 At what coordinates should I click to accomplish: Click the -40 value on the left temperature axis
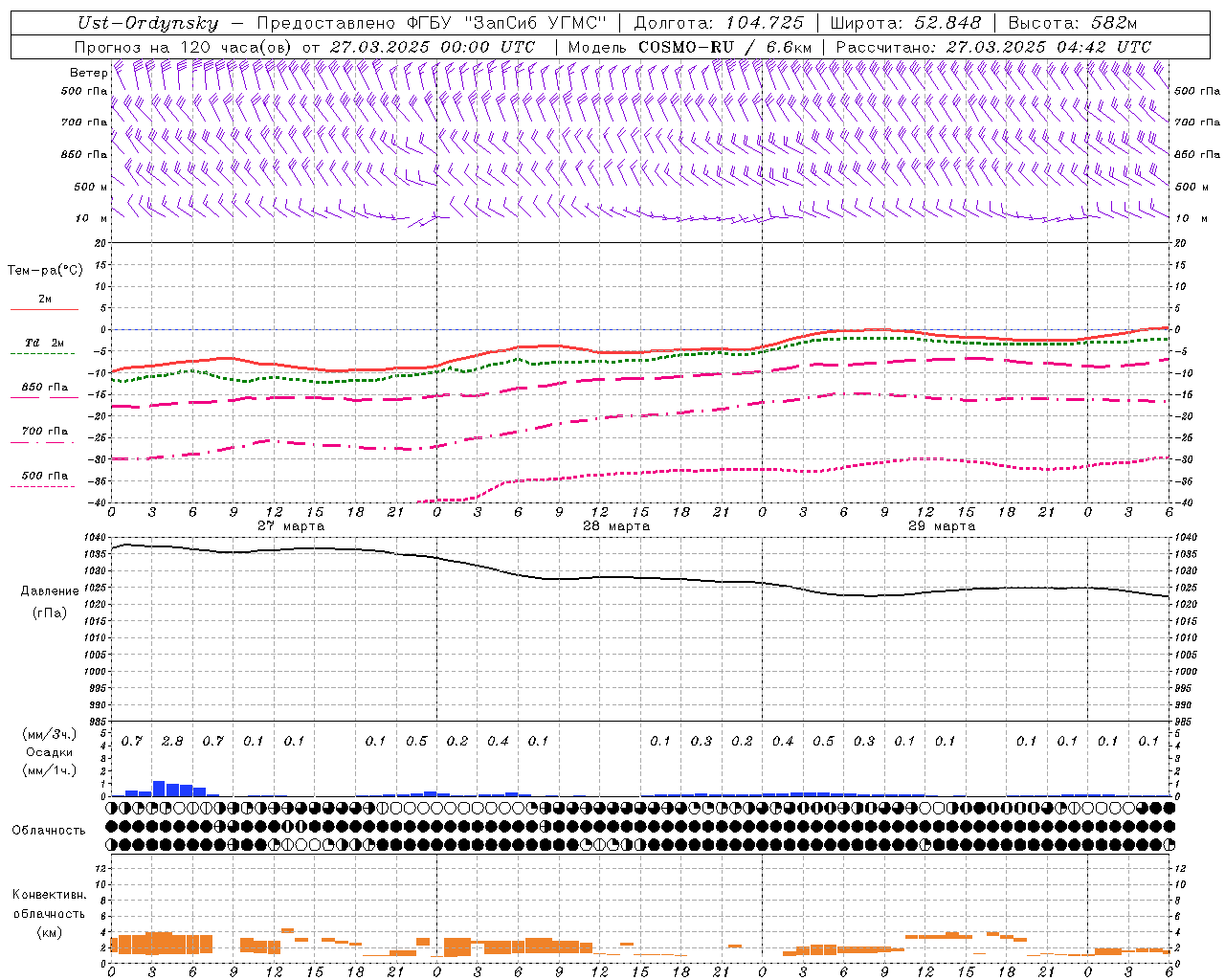coord(96,503)
